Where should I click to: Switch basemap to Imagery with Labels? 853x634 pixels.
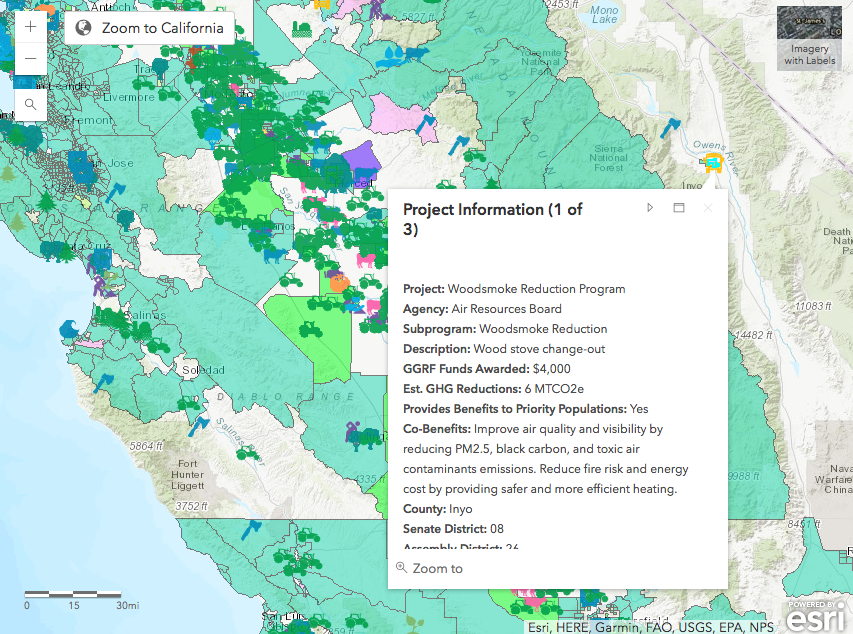click(x=809, y=38)
